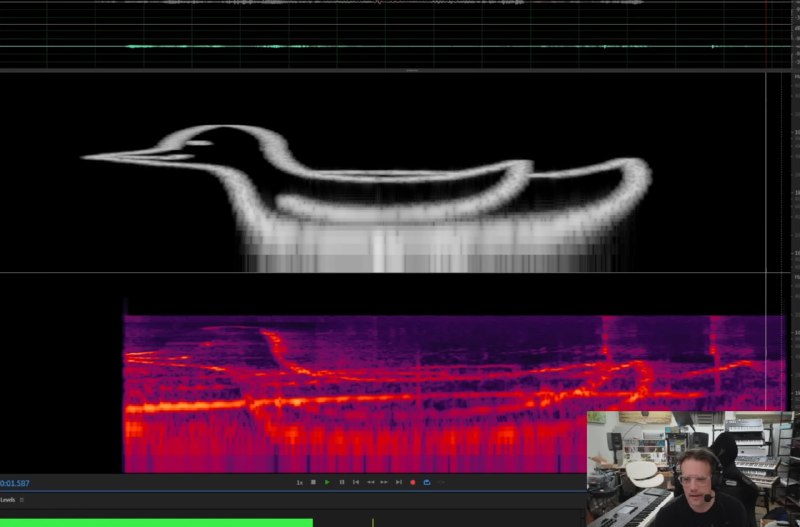Click the webcam video overlay

pyautogui.click(x=690, y=468)
